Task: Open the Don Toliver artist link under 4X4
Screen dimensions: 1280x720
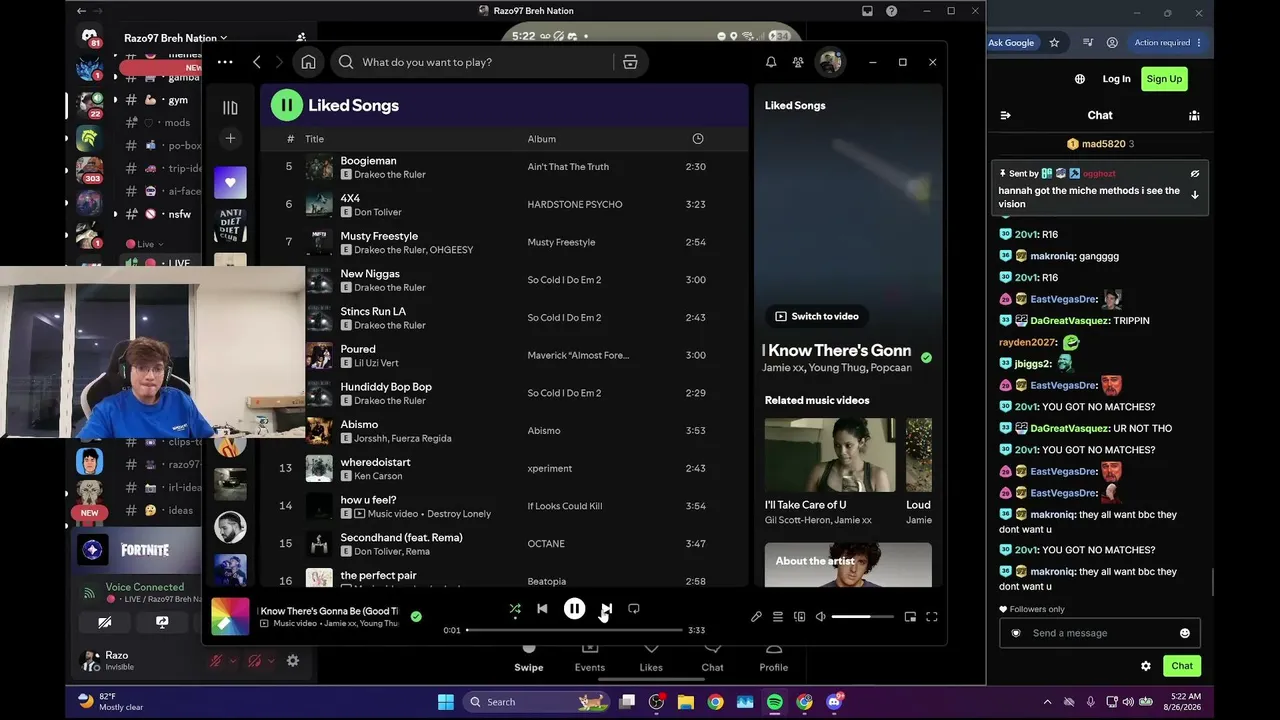Action: tap(378, 212)
